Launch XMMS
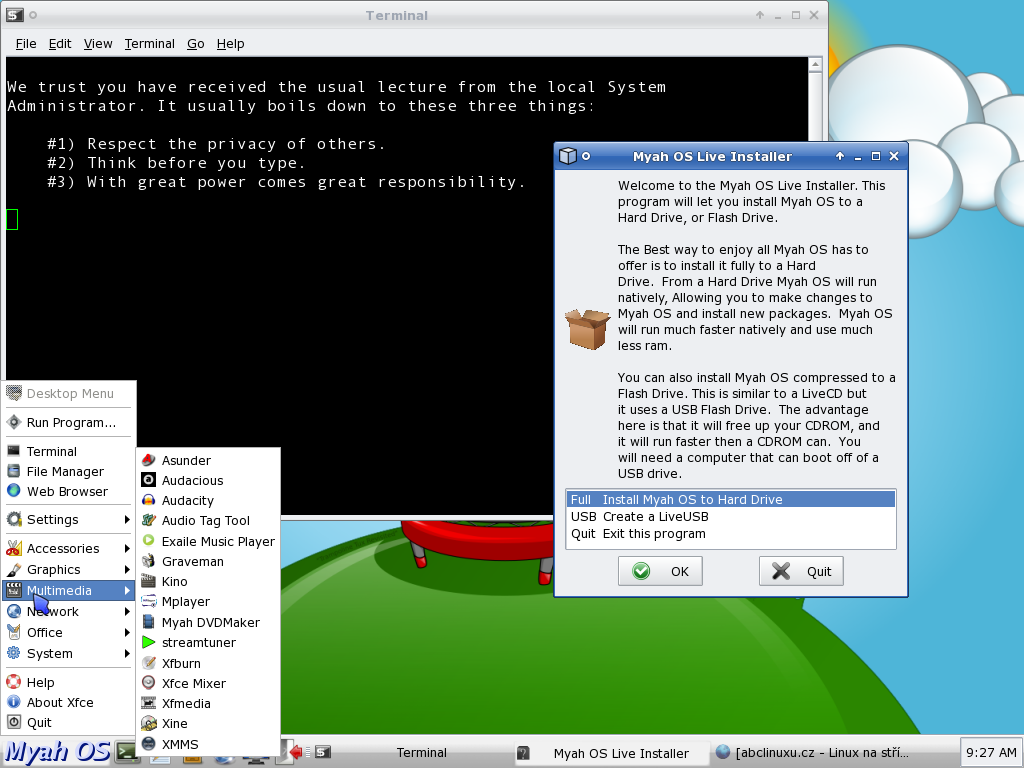The height and width of the screenshot is (768, 1024). point(208,744)
